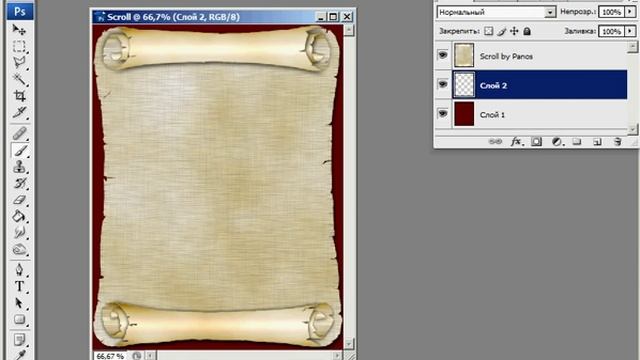Screen dimensions: 640x360
Task: Select the Horizontal Type tool
Action: pos(19,287)
